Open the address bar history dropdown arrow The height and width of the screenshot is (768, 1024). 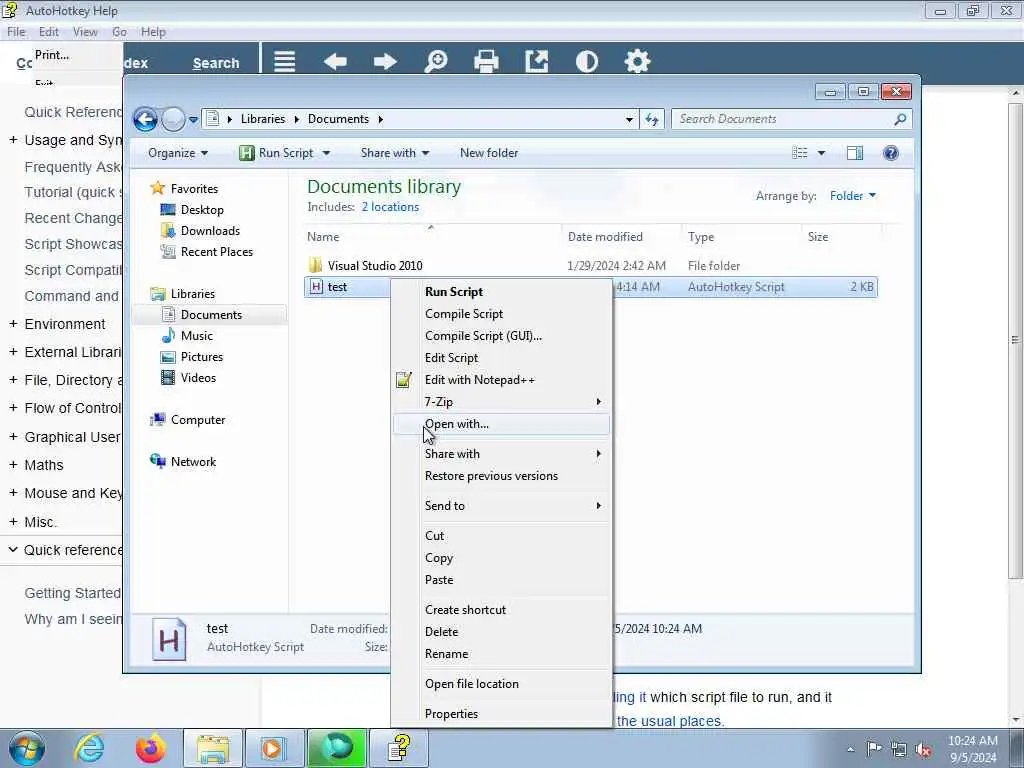tap(629, 120)
